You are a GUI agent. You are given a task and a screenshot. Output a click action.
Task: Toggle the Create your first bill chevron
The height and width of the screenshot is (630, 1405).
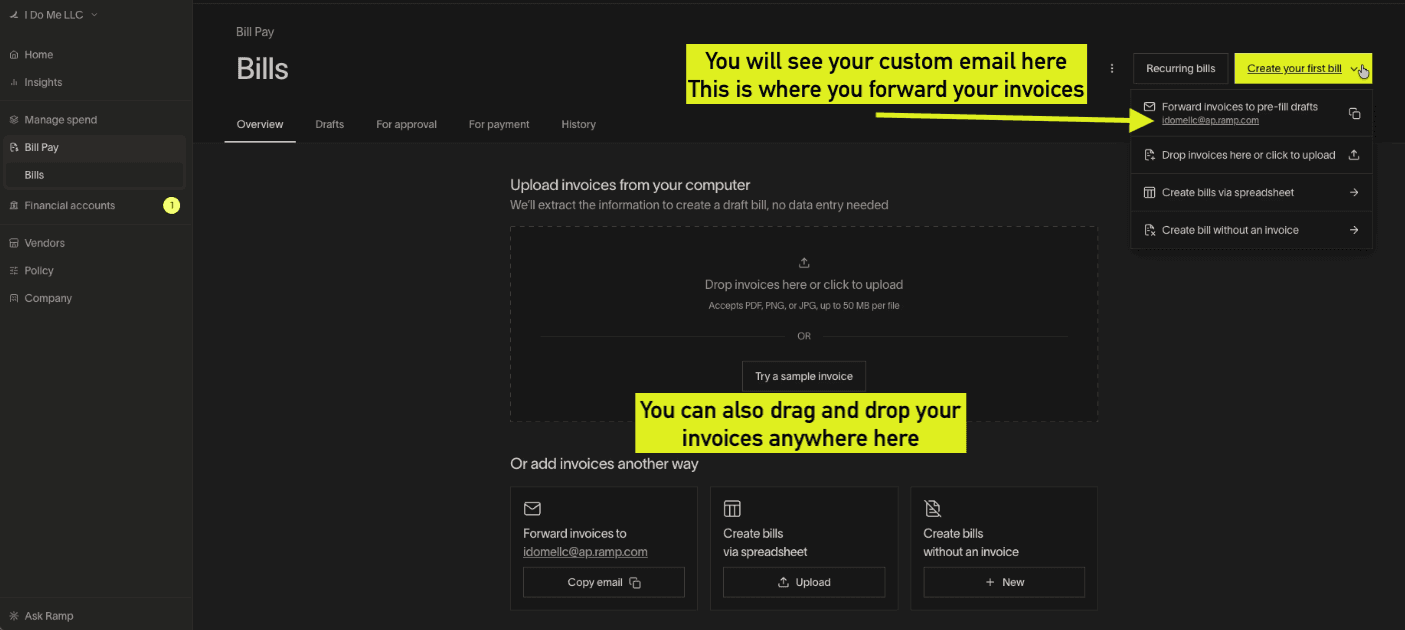click(1356, 68)
